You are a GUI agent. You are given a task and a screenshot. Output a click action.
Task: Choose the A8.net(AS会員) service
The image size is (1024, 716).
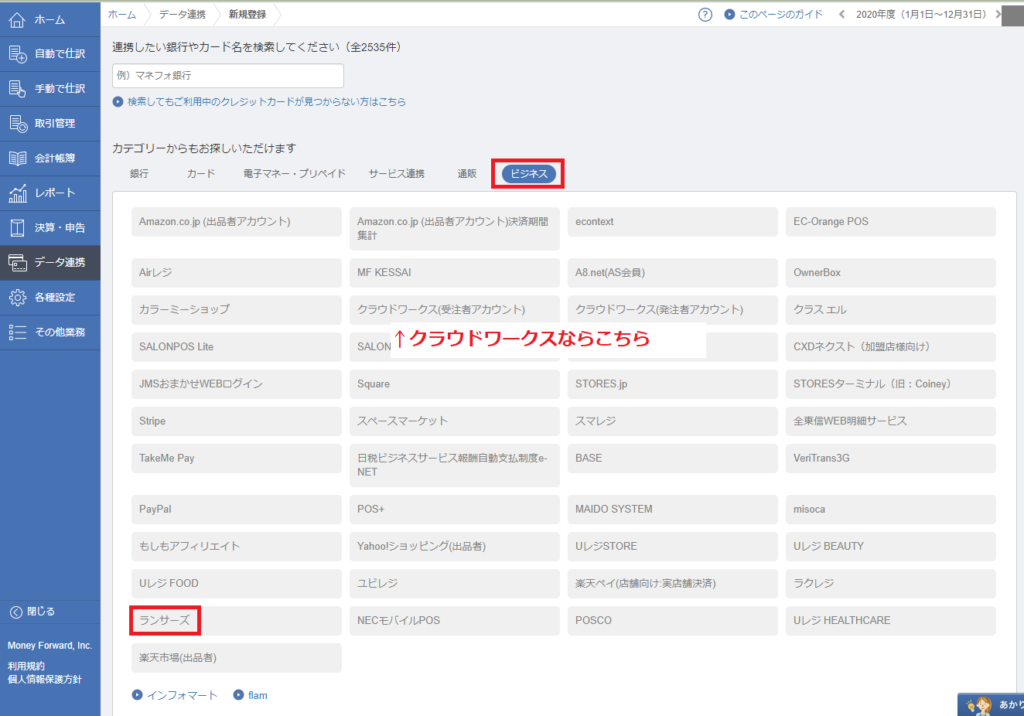[673, 273]
